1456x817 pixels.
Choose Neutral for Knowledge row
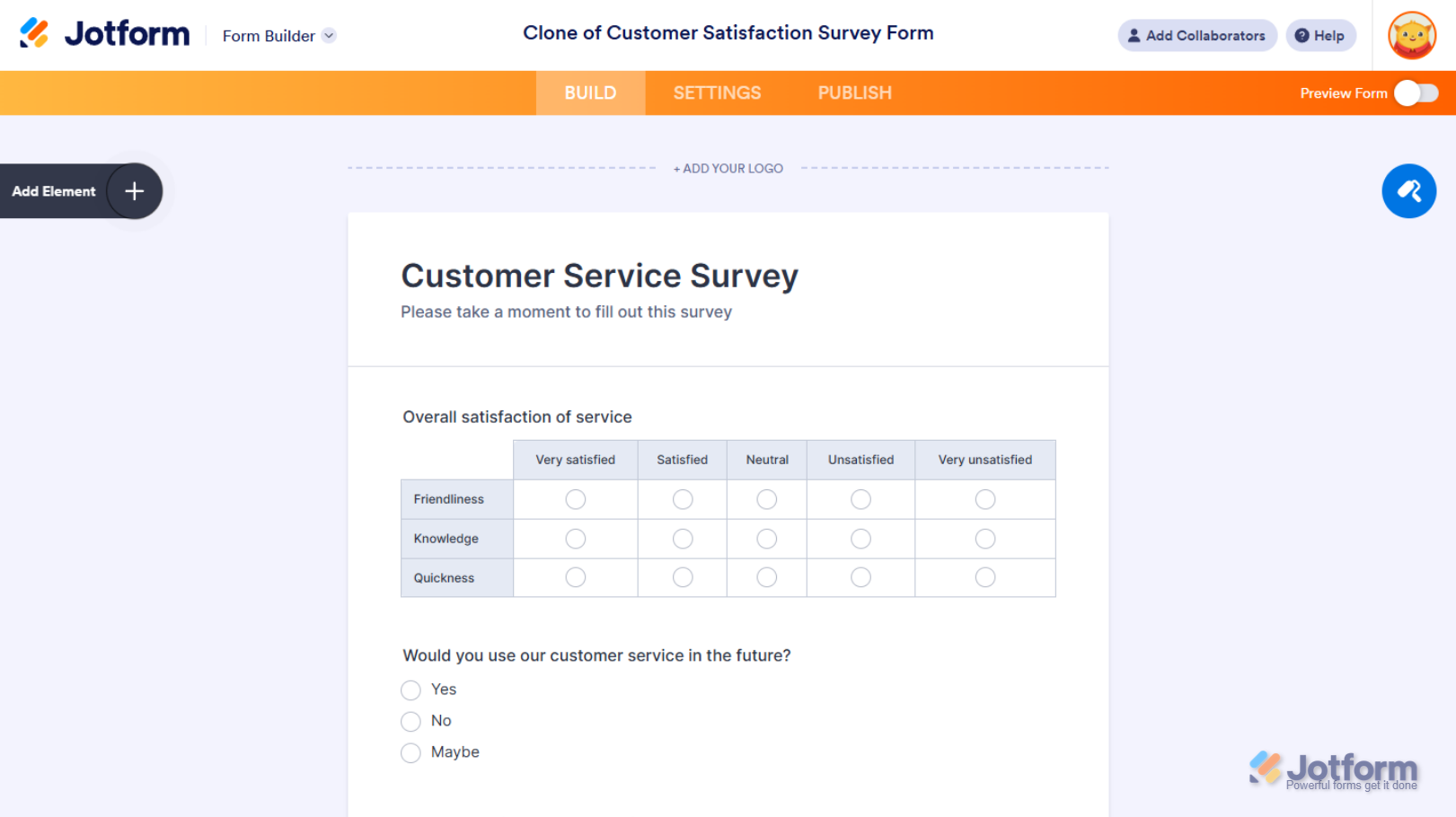pyautogui.click(x=766, y=539)
